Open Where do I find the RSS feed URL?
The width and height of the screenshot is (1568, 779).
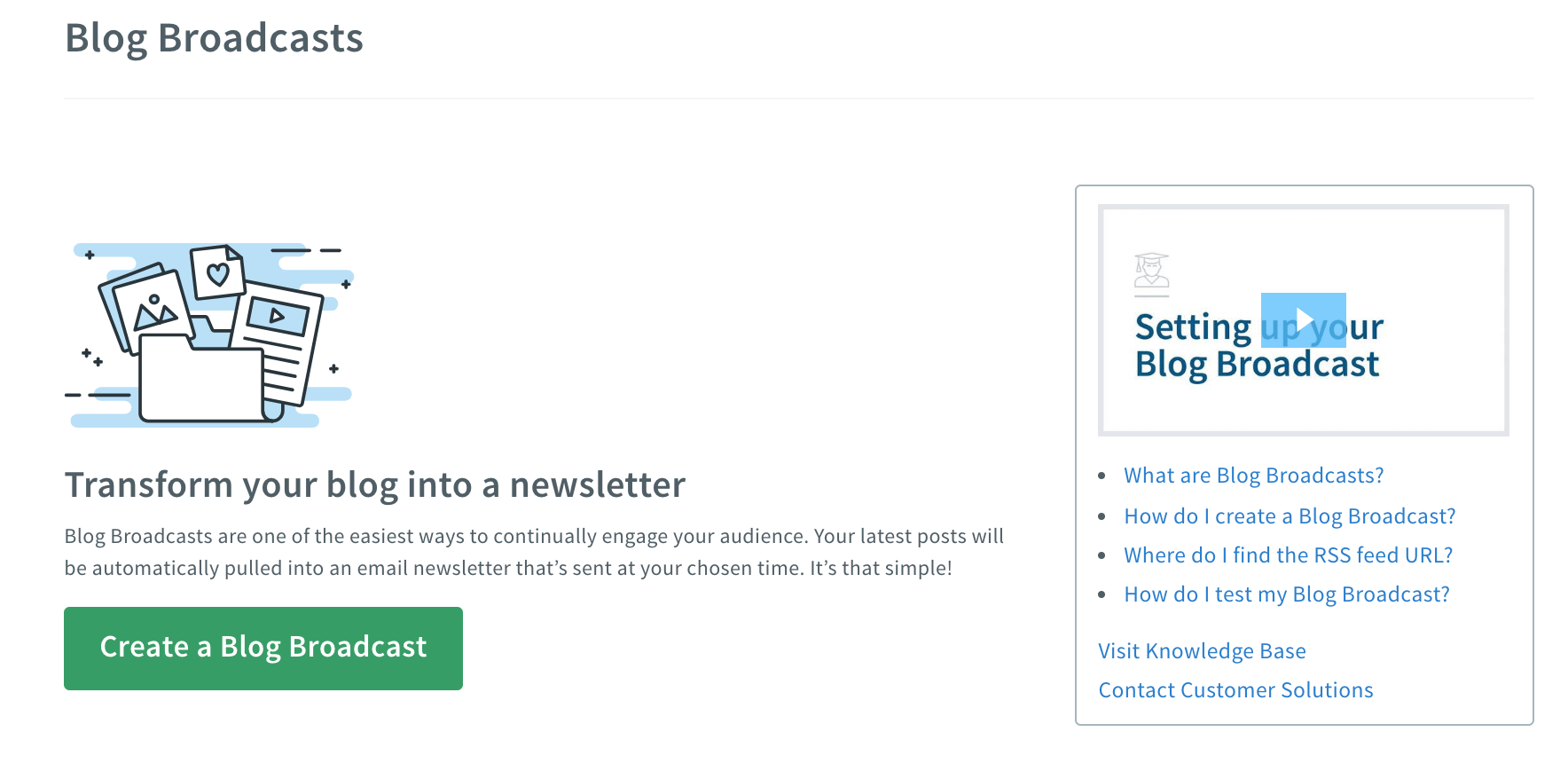click(1288, 555)
